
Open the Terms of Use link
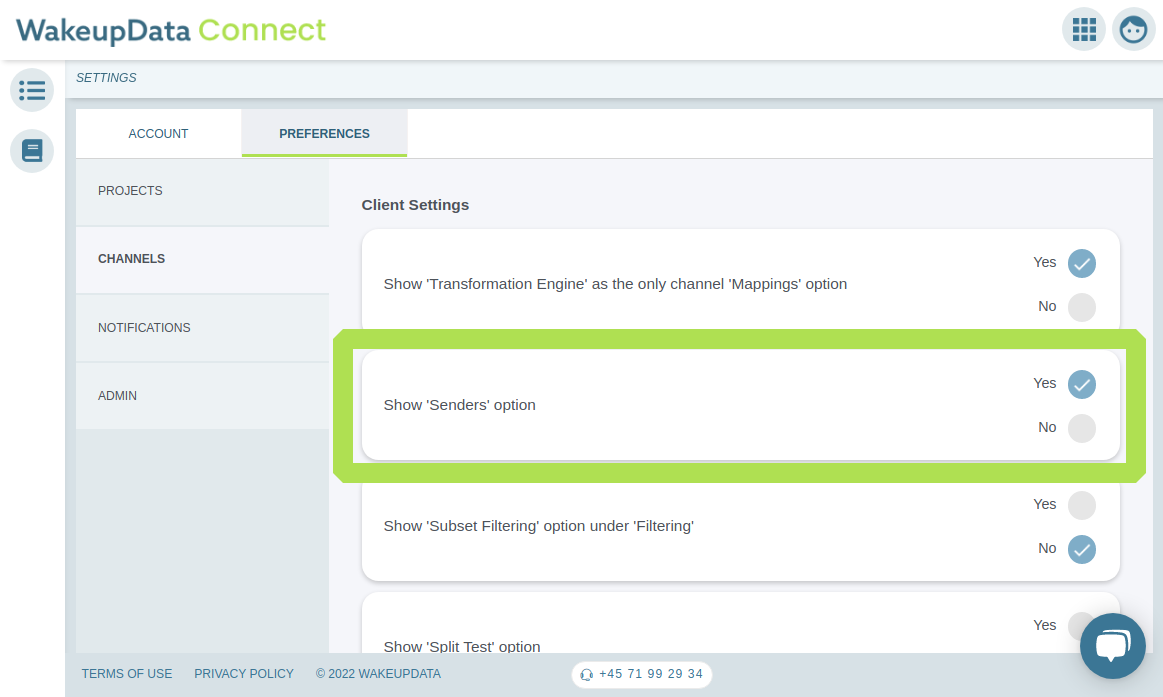coord(127,673)
